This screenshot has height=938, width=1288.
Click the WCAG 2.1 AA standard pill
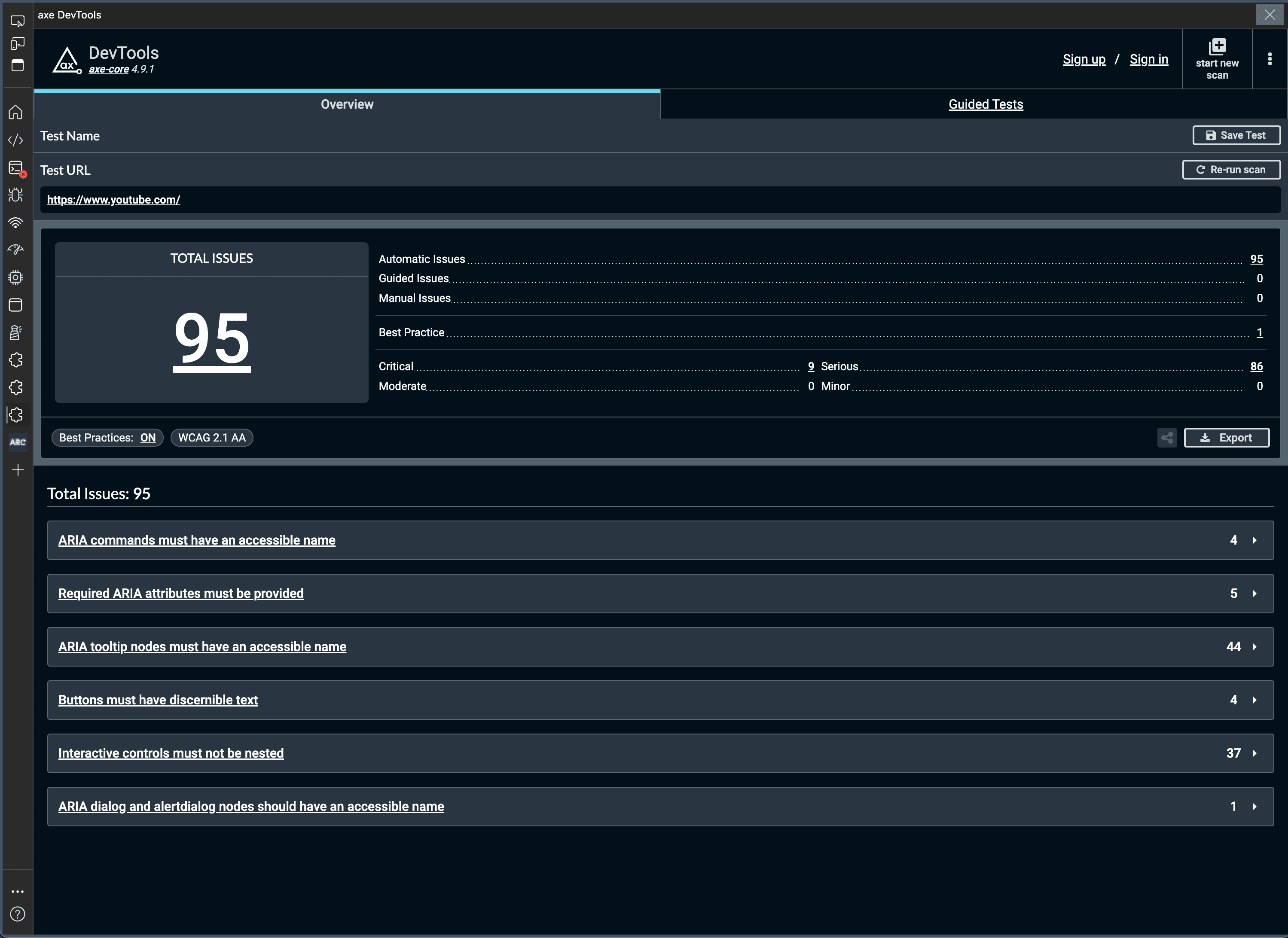pyautogui.click(x=212, y=438)
